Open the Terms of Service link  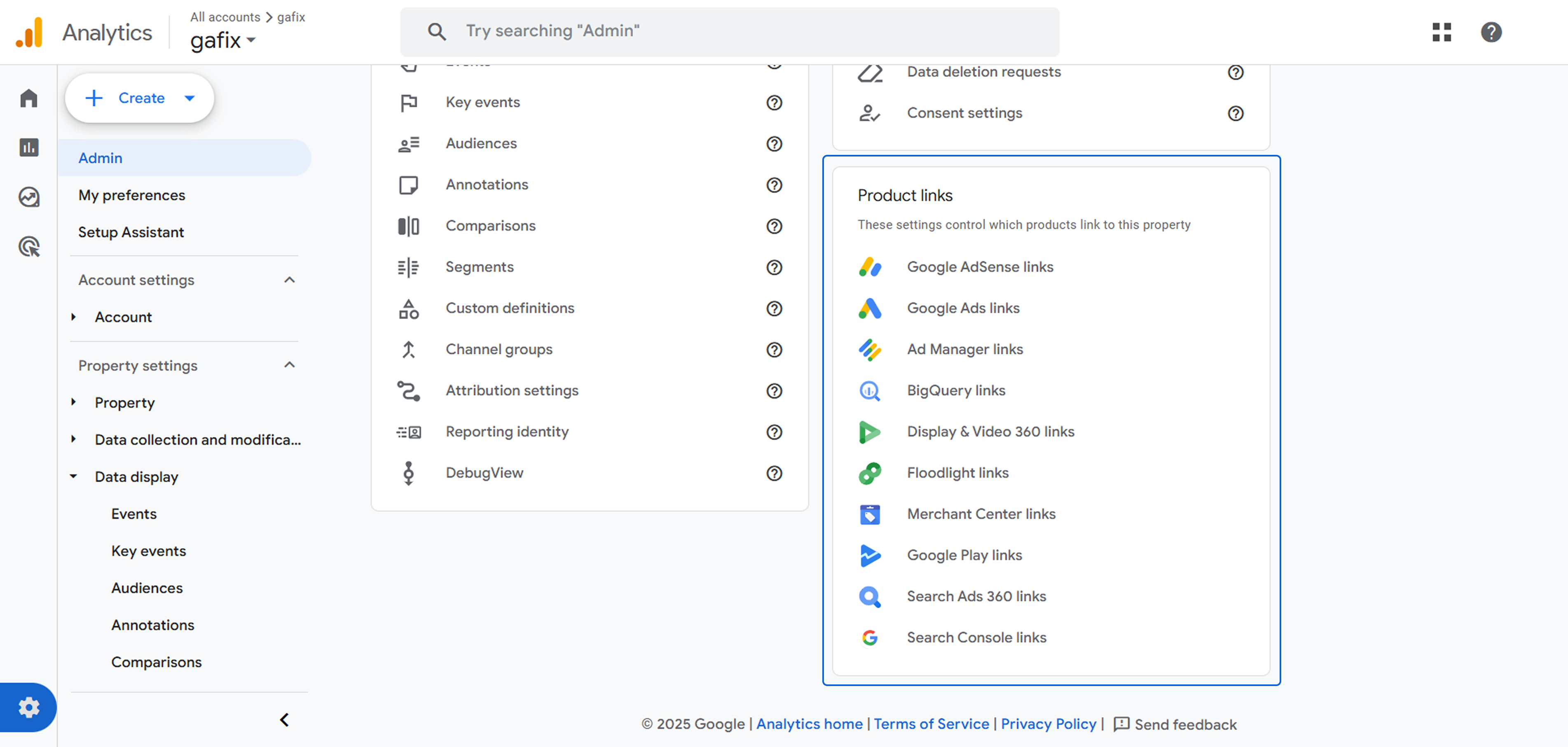click(x=931, y=724)
